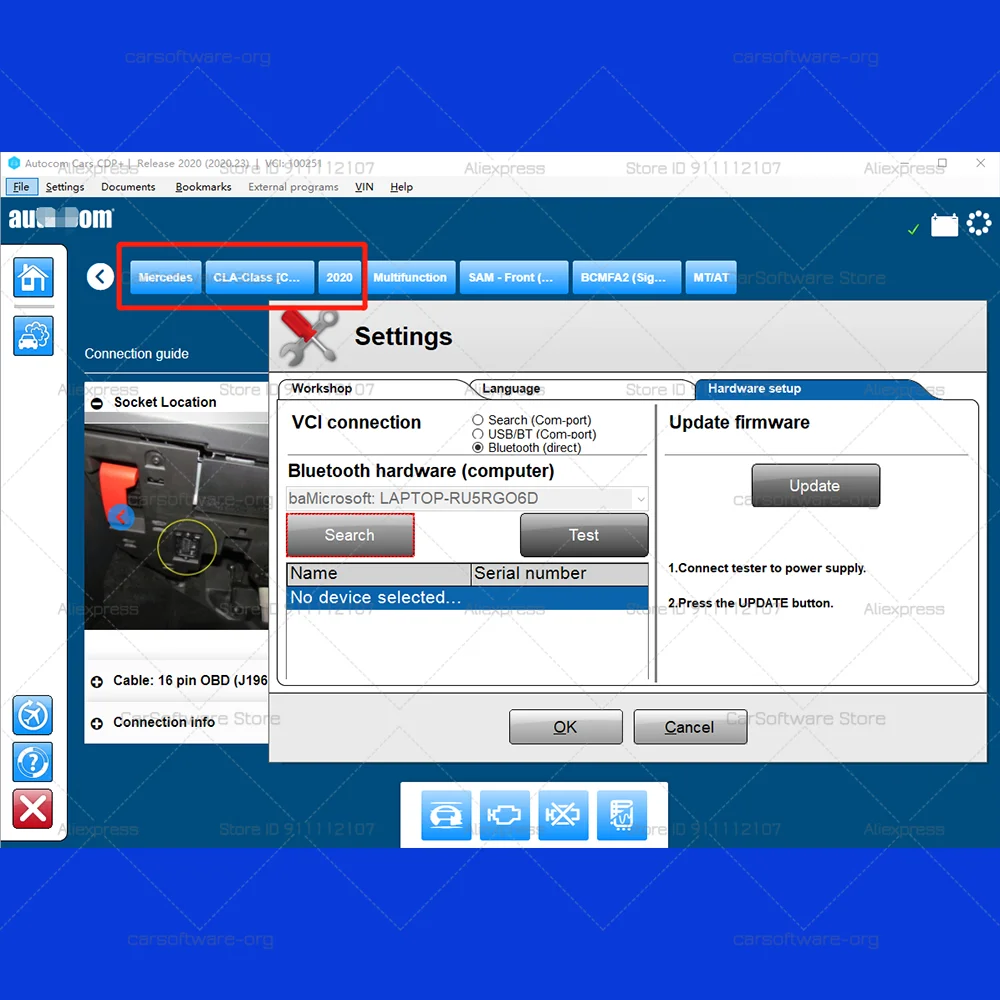Click the Test button

point(584,535)
